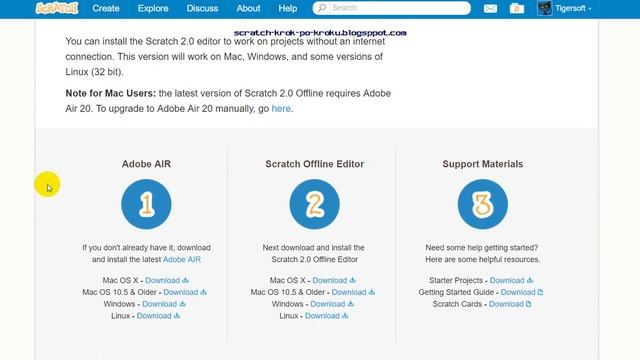This screenshot has height=360, width=640.
Task: Go to the Discuss page
Action: point(202,8)
